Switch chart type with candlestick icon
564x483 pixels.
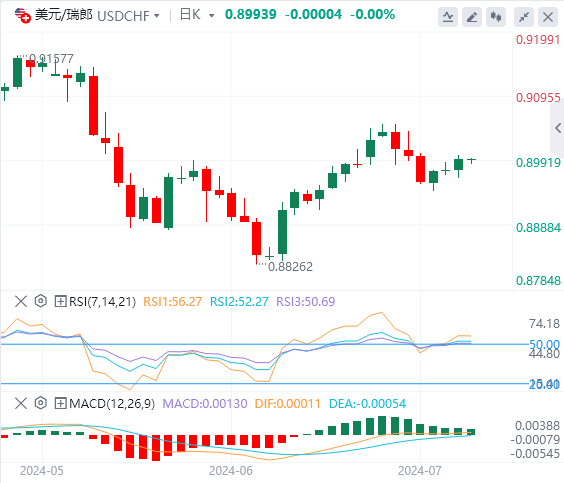[x=496, y=17]
